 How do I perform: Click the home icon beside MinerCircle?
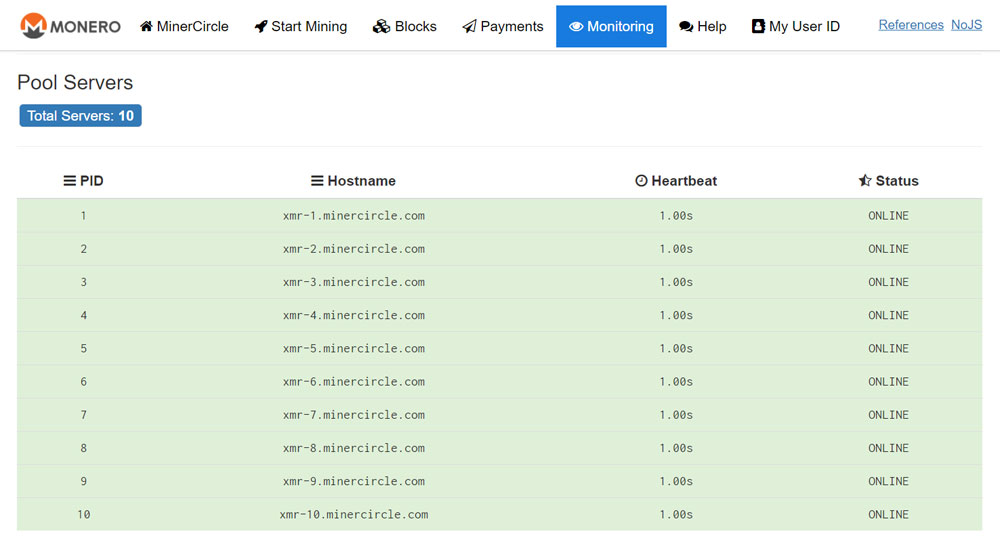click(146, 27)
